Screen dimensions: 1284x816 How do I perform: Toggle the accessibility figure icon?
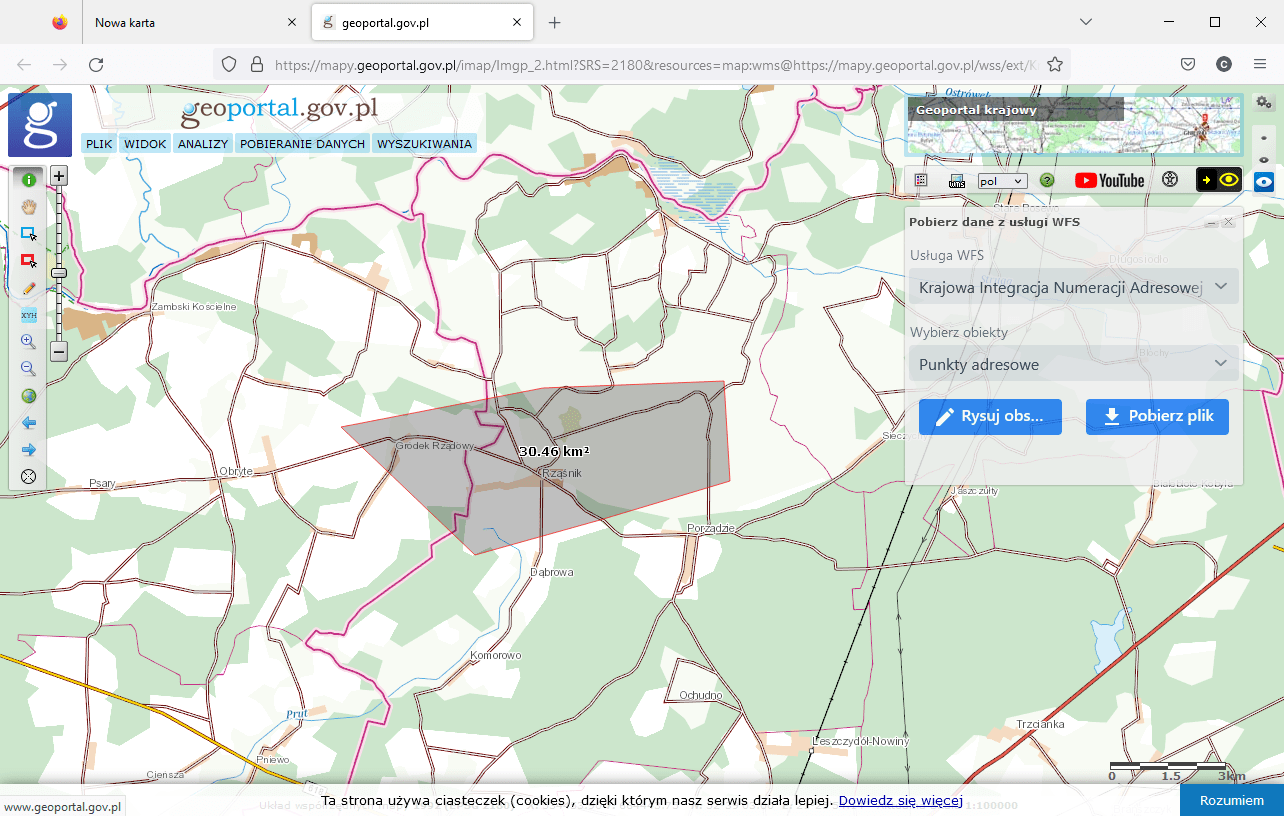(1170, 181)
